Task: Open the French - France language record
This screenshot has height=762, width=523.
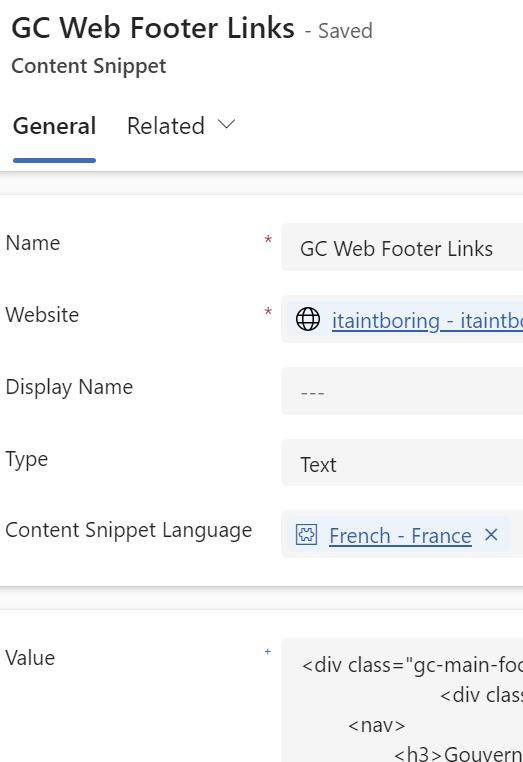Action: click(400, 536)
